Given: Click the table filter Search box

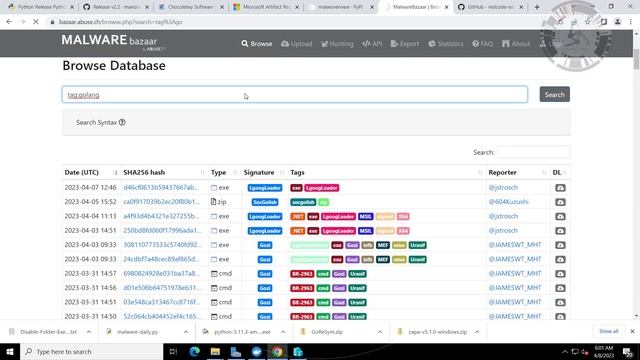Looking at the screenshot, I should click(x=533, y=152).
